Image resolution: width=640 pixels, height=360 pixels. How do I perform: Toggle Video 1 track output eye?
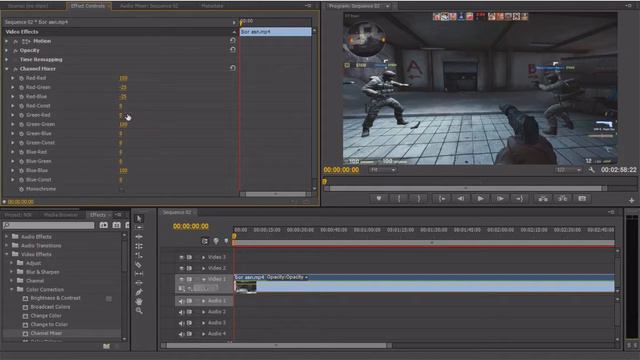(182, 279)
